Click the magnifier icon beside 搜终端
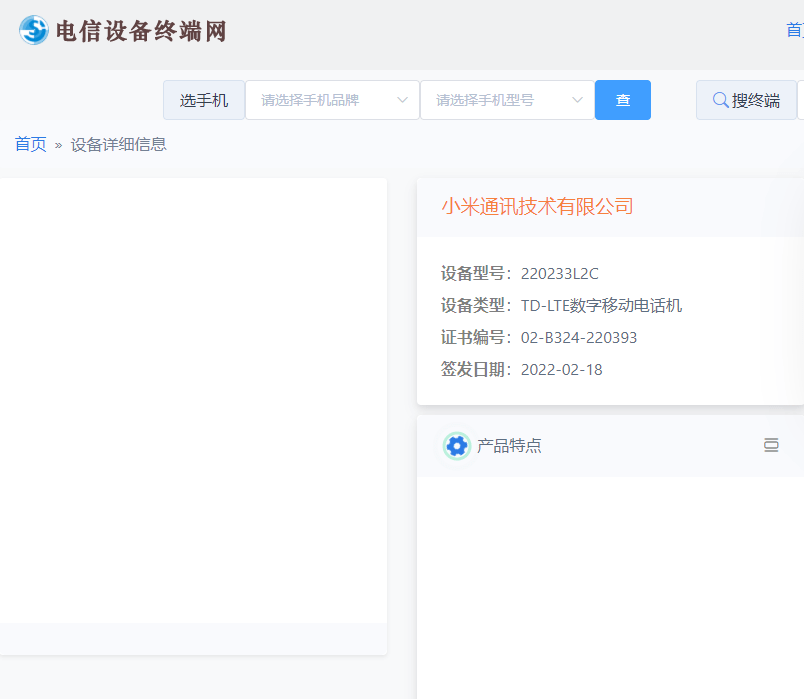Screen dimensions: 804x699 coord(721,99)
